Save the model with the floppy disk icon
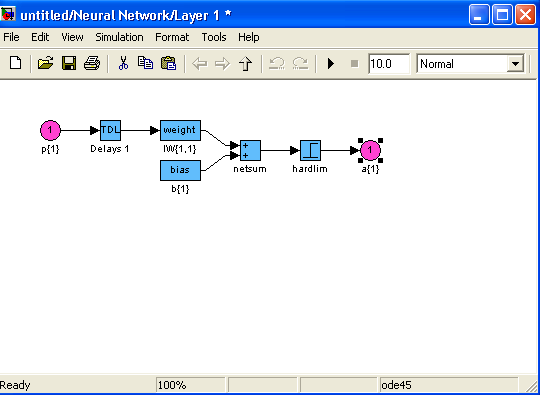Image resolution: width=540 pixels, height=395 pixels. [x=69, y=63]
